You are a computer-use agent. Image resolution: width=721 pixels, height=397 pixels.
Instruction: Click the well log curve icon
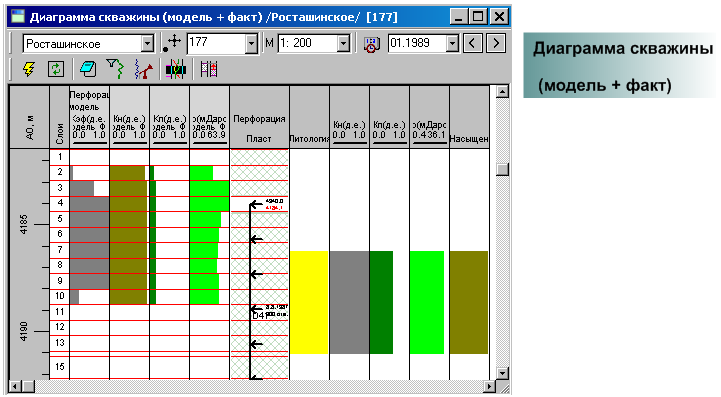pos(143,69)
